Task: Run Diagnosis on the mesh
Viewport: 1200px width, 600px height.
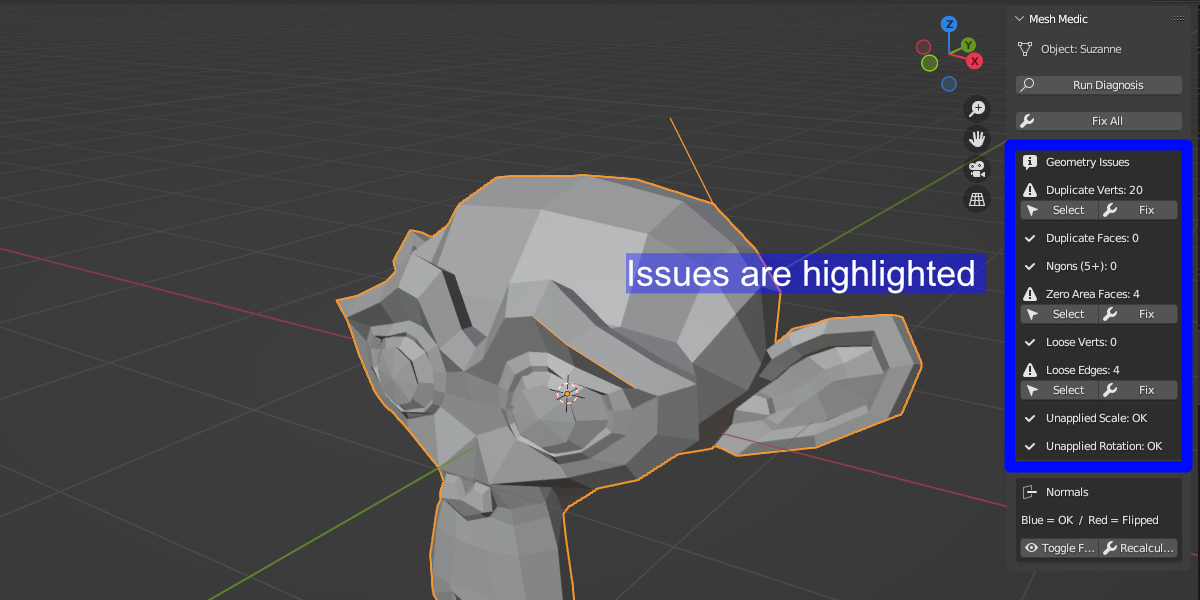Action: (1099, 85)
